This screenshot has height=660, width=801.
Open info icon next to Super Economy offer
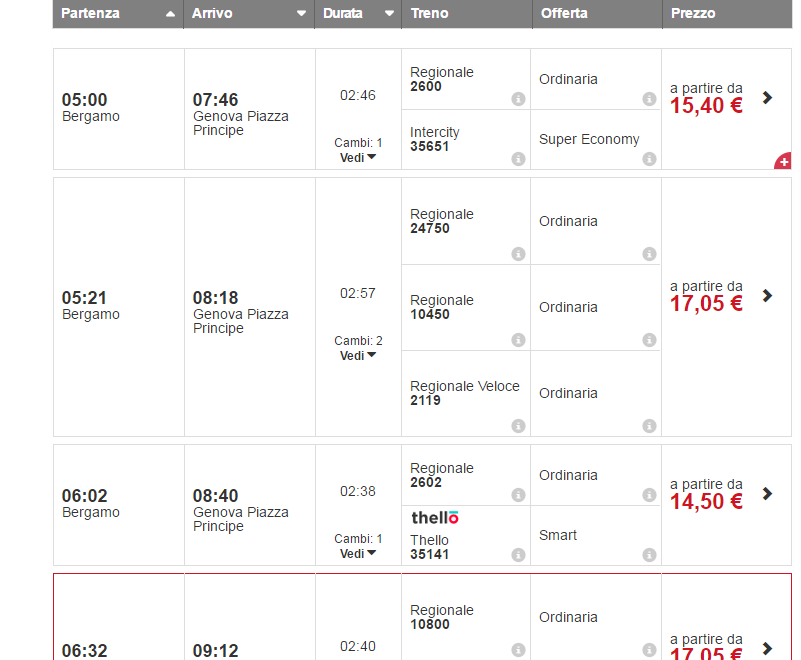649,159
